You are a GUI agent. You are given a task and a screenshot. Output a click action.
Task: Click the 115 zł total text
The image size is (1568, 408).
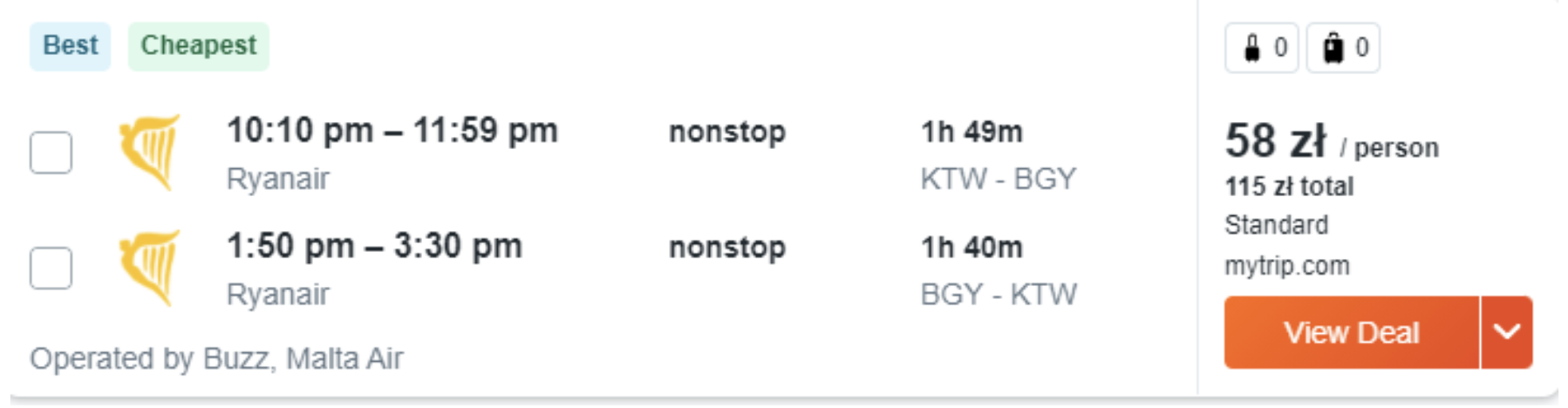coord(1289,187)
